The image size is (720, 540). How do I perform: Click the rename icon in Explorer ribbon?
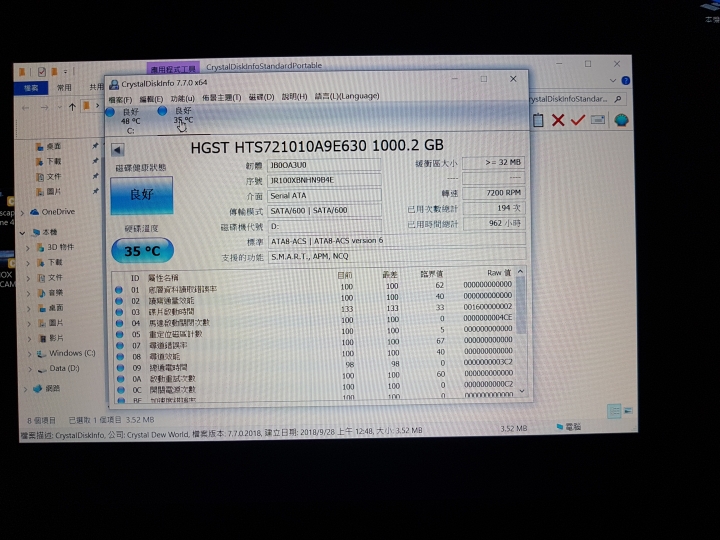[x=597, y=120]
